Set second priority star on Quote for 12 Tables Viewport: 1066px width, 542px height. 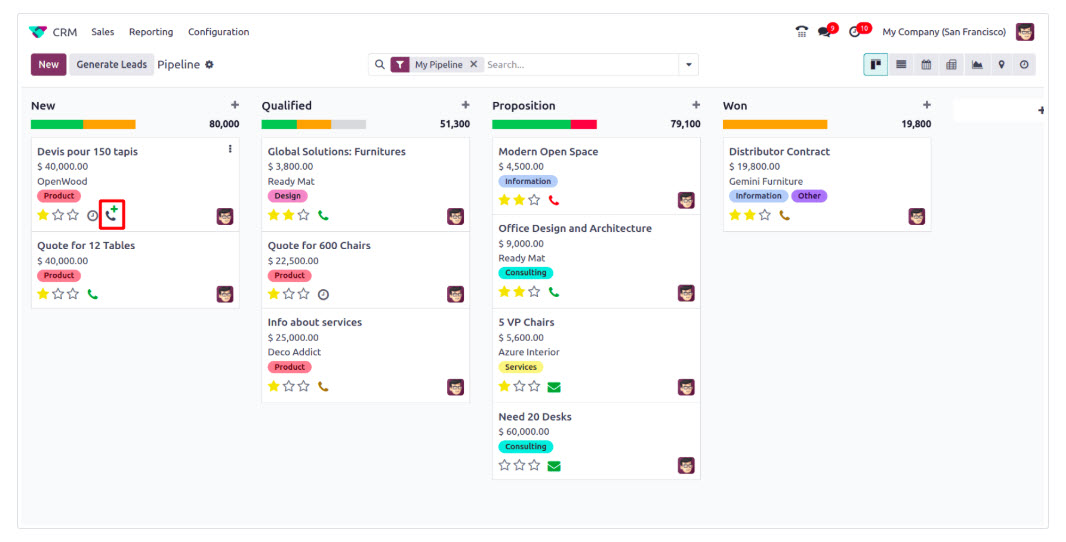click(58, 294)
